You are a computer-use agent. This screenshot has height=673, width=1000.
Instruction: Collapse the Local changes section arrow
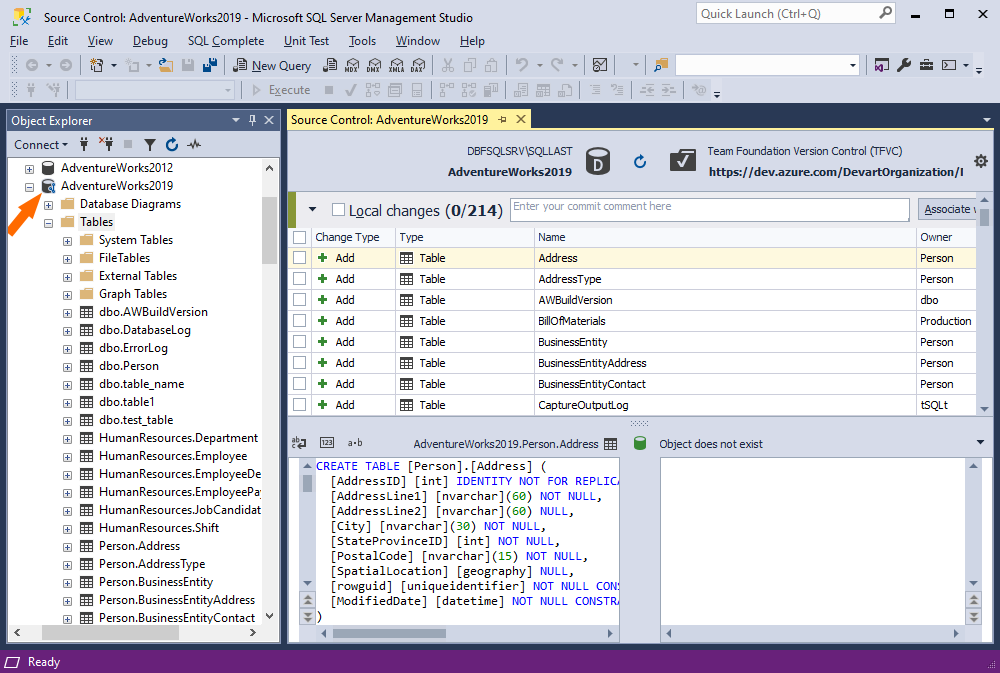tap(312, 209)
